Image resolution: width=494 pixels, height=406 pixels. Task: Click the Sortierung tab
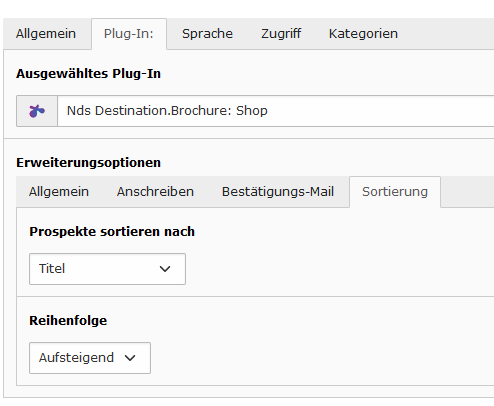click(395, 192)
